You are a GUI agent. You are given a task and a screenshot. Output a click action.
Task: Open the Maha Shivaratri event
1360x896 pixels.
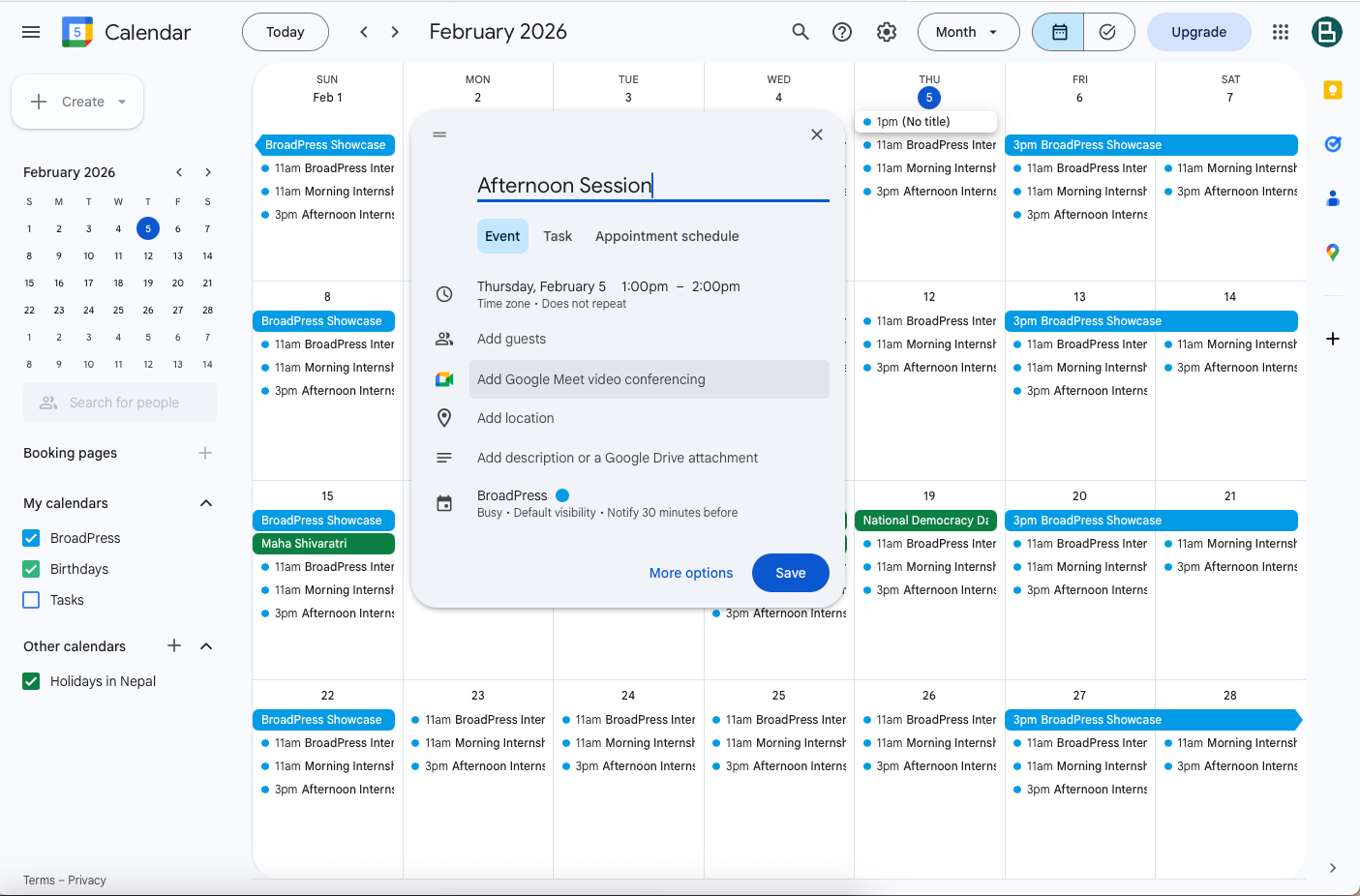pyautogui.click(x=323, y=544)
